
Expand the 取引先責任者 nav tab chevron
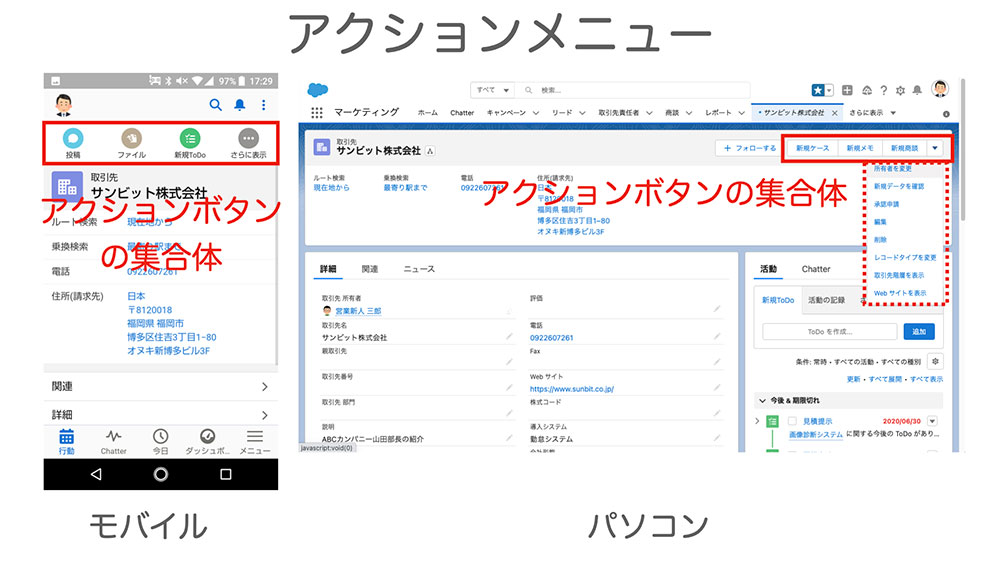[649, 113]
